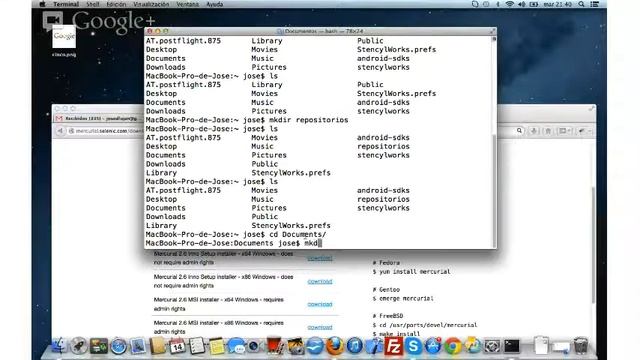This screenshot has height=360, width=640.
Task: Open Spotlight search magnifier in menu bar
Action: click(581, 4)
